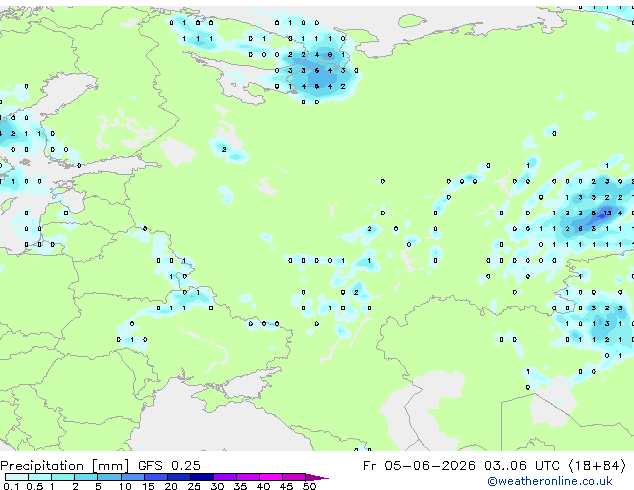This screenshot has height=490, width=634.
Task: Pick the 30 to 35 mm purple swatch
Action: 224,477
